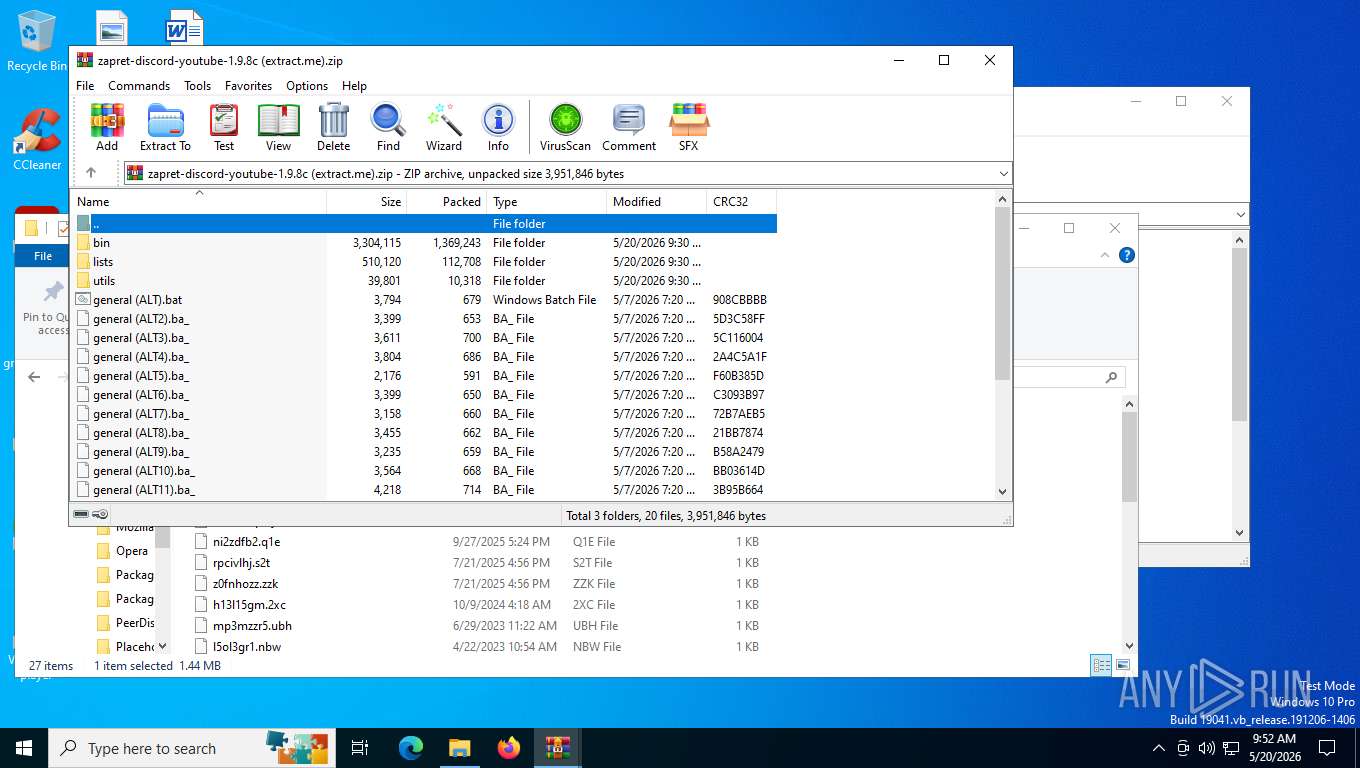Select PeerDis folder in Explorer tree
The height and width of the screenshot is (768, 1360).
pos(134,623)
